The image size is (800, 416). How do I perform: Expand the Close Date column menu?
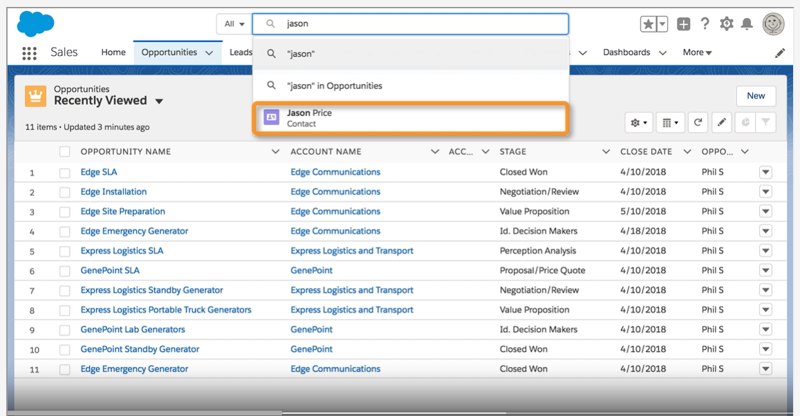point(687,152)
